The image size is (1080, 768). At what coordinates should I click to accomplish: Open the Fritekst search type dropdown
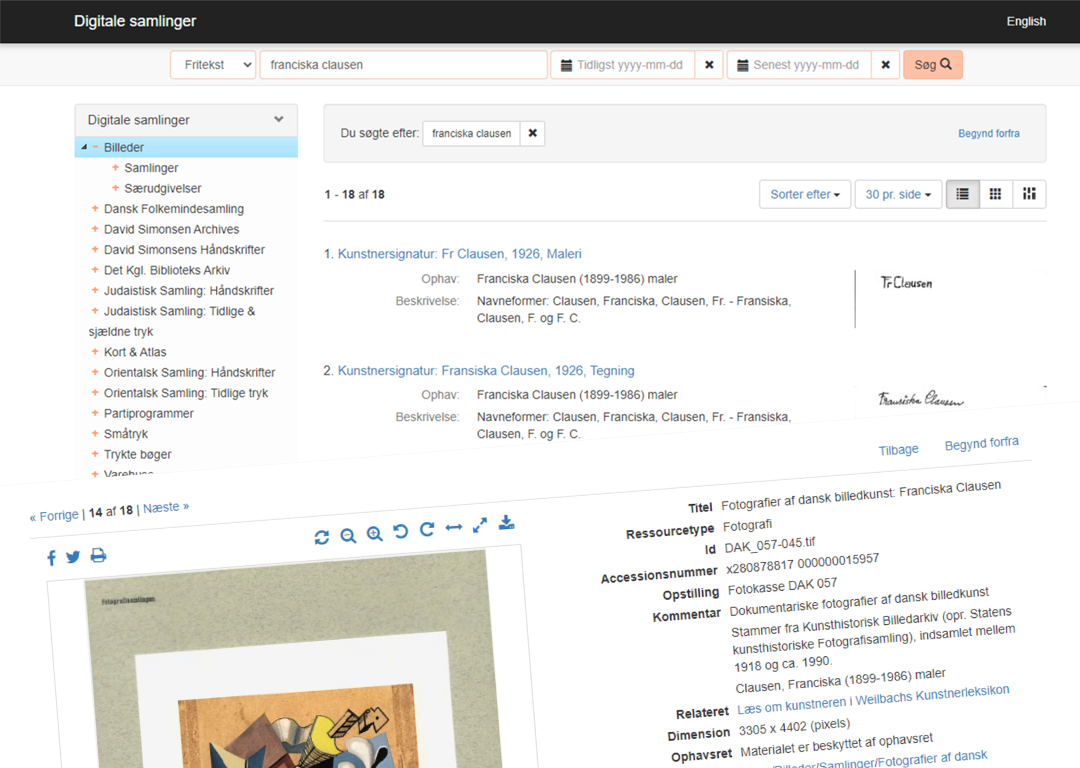click(214, 65)
